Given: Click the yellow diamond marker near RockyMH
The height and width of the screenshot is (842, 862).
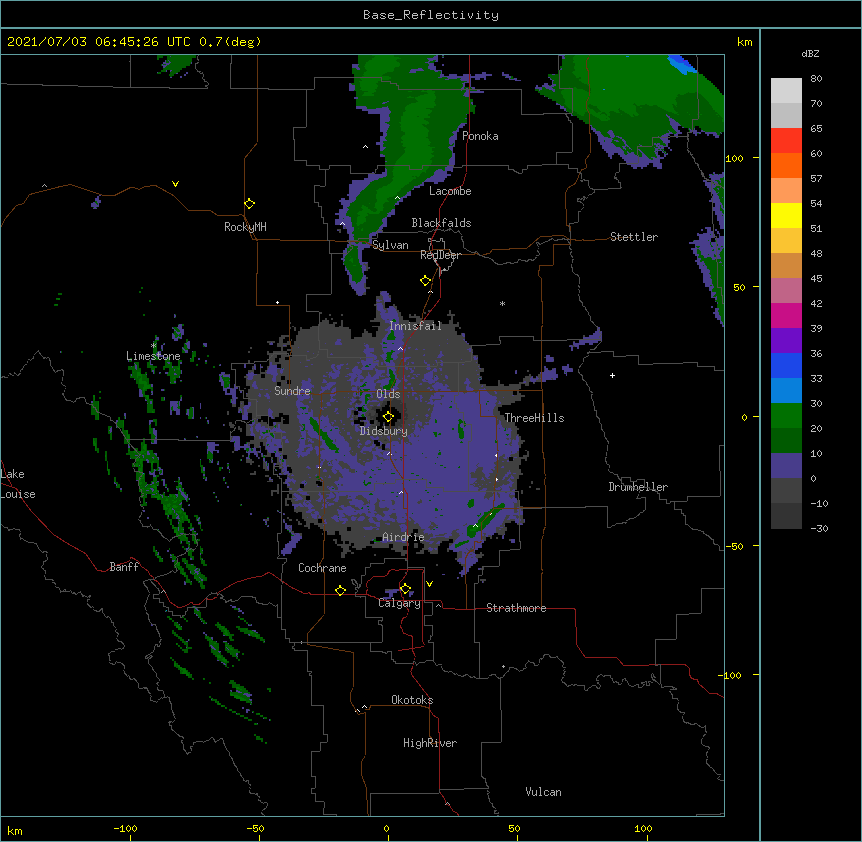Looking at the screenshot, I should point(250,204).
